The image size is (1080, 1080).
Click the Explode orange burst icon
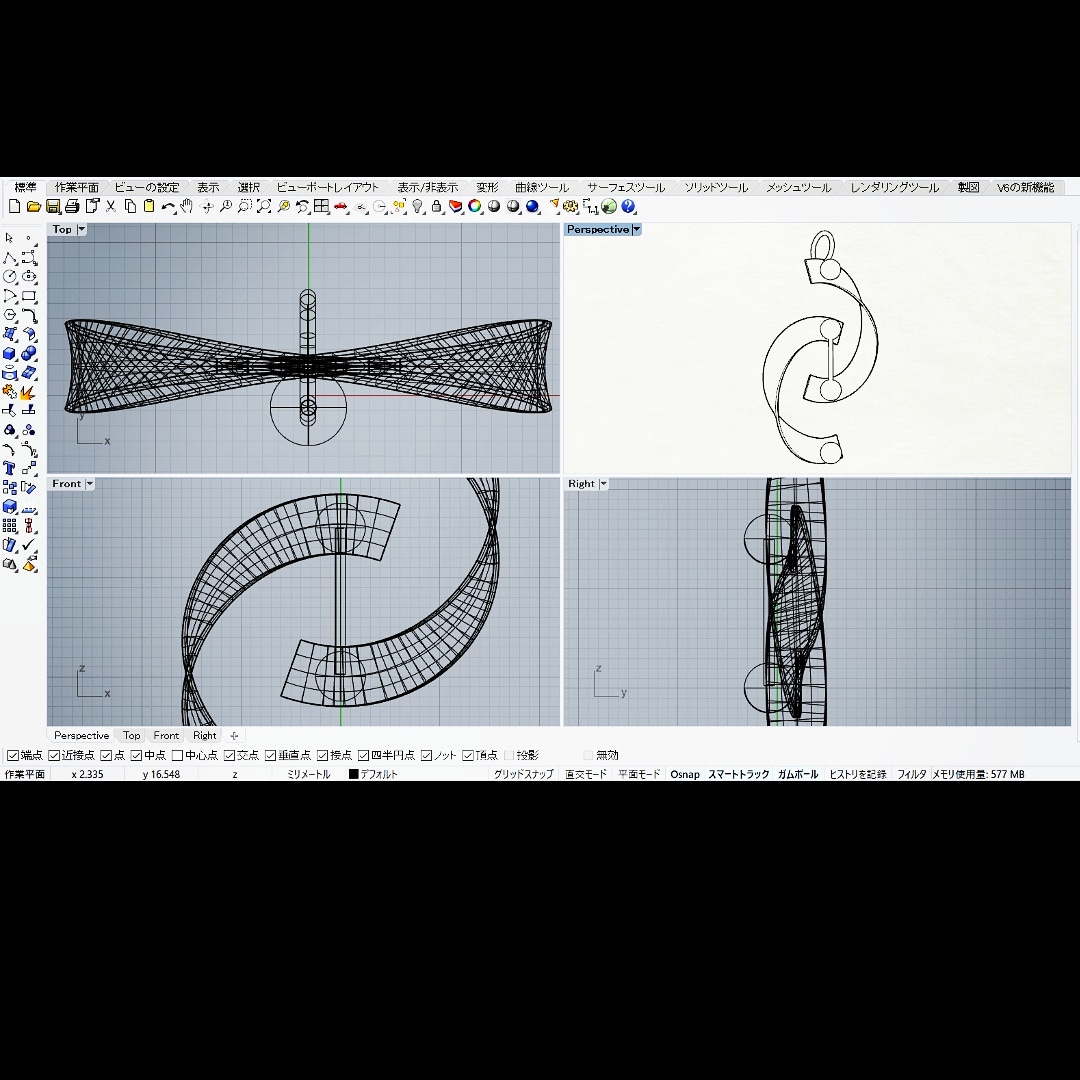point(29,393)
